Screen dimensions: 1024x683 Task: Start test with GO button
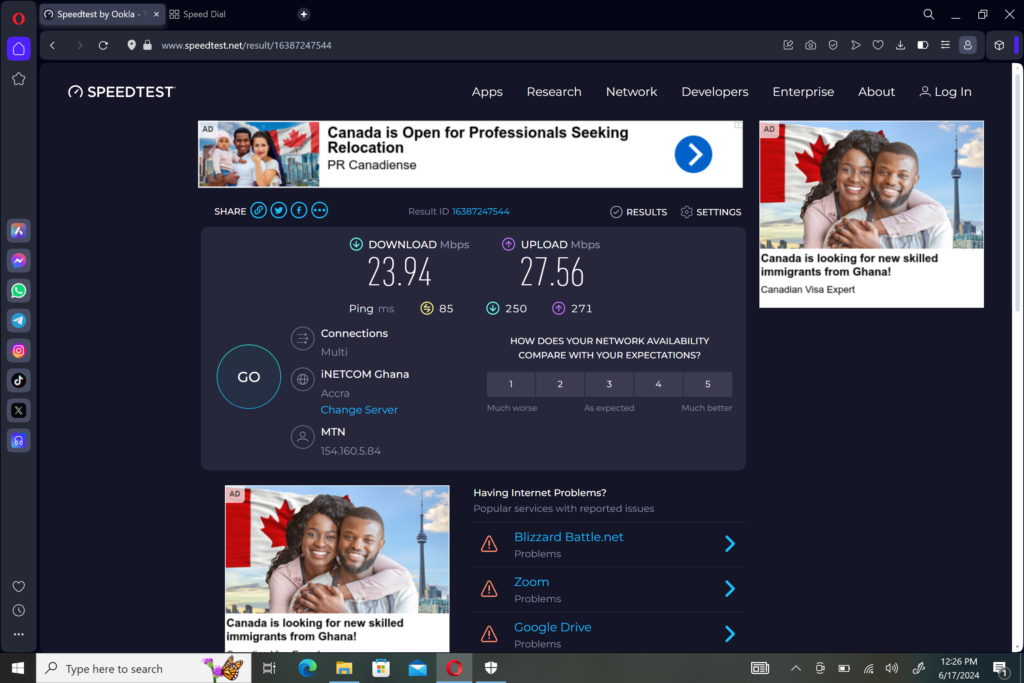[249, 377]
